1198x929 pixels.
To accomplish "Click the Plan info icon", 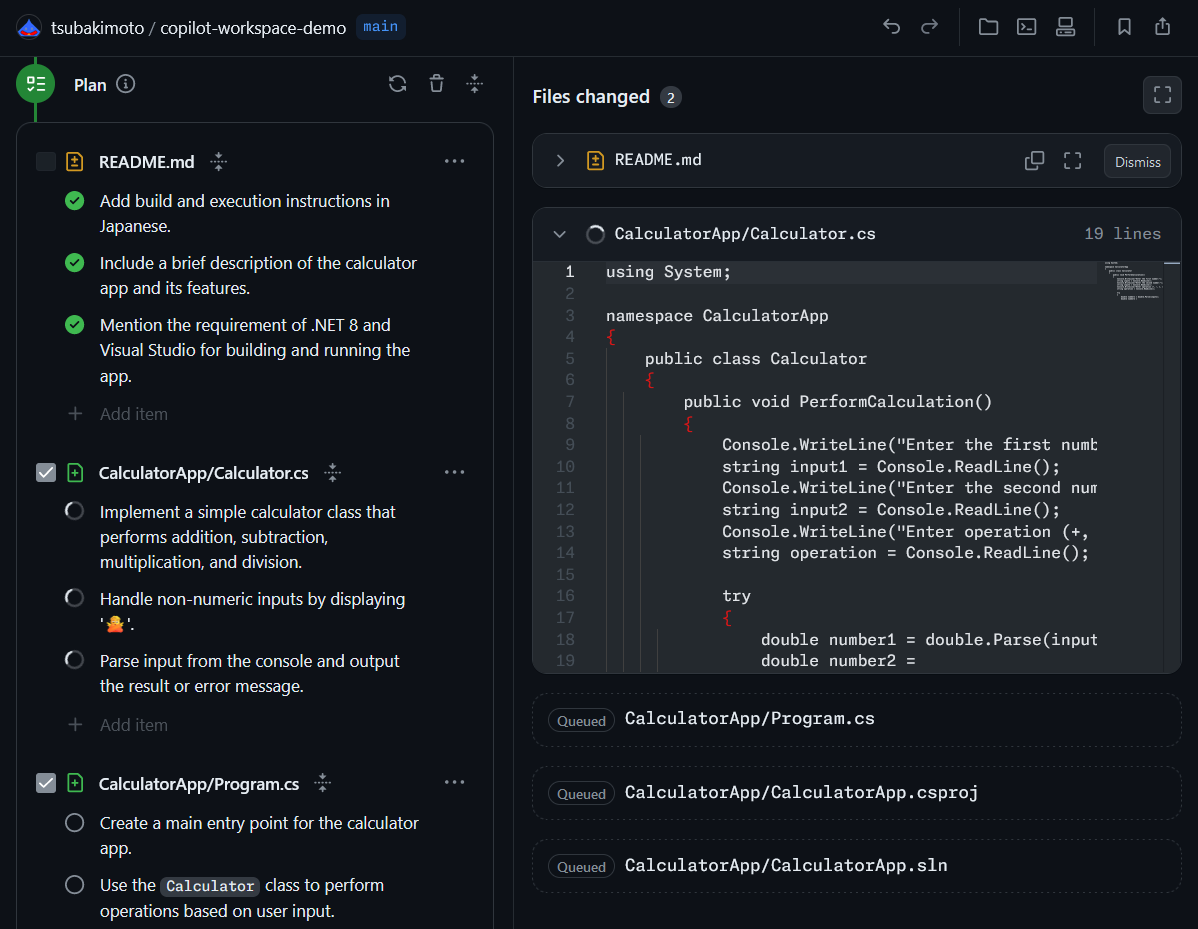I will coord(125,84).
